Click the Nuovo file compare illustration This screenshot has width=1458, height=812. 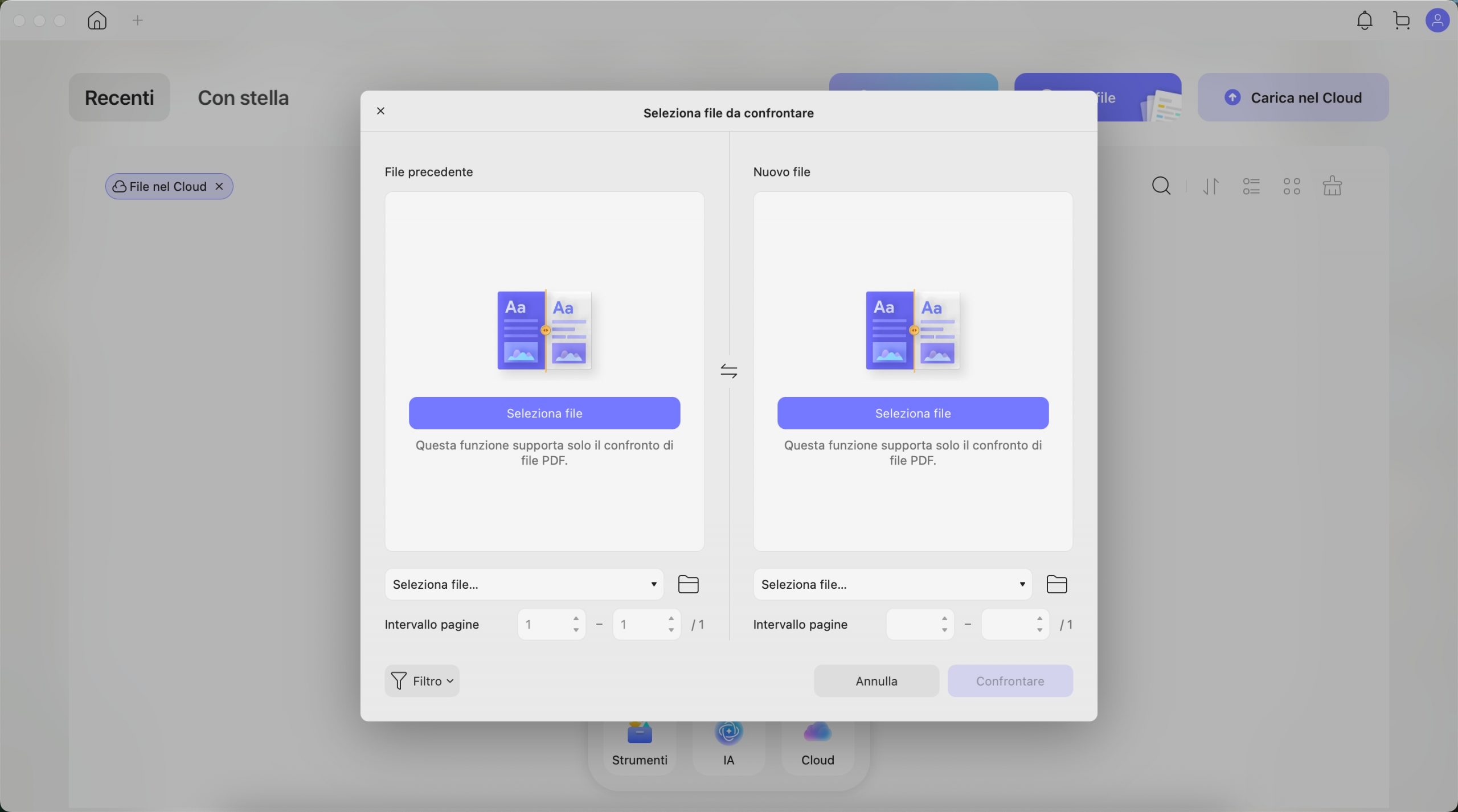(x=913, y=331)
